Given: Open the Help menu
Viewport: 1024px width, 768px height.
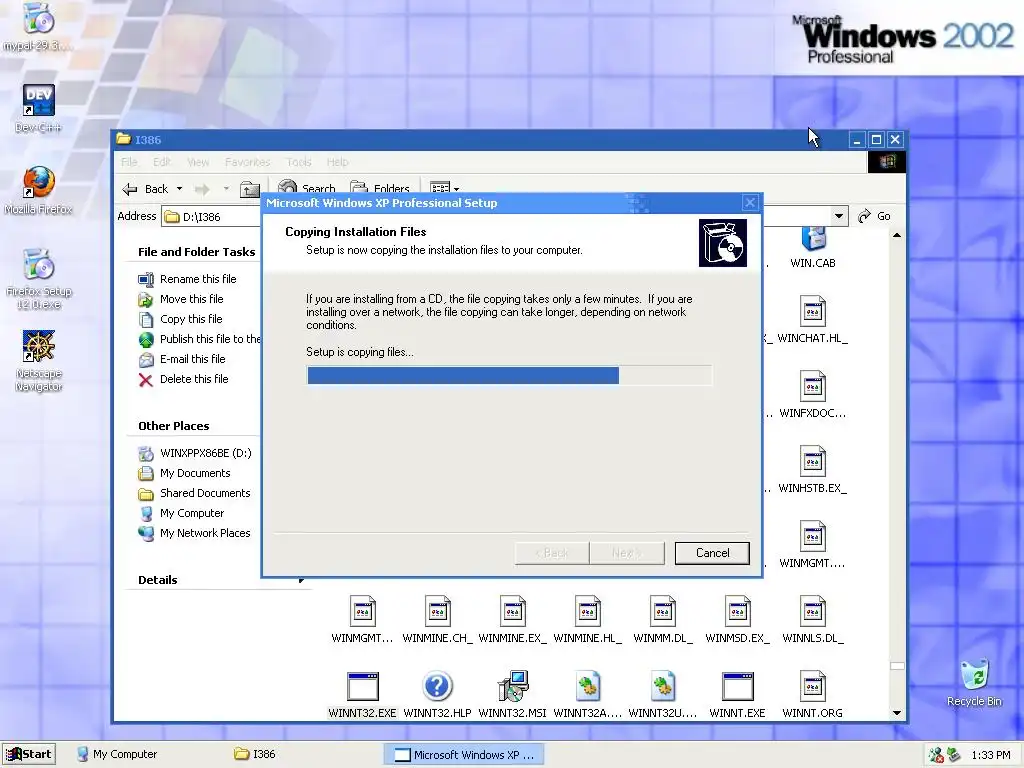Looking at the screenshot, I should tap(337, 162).
